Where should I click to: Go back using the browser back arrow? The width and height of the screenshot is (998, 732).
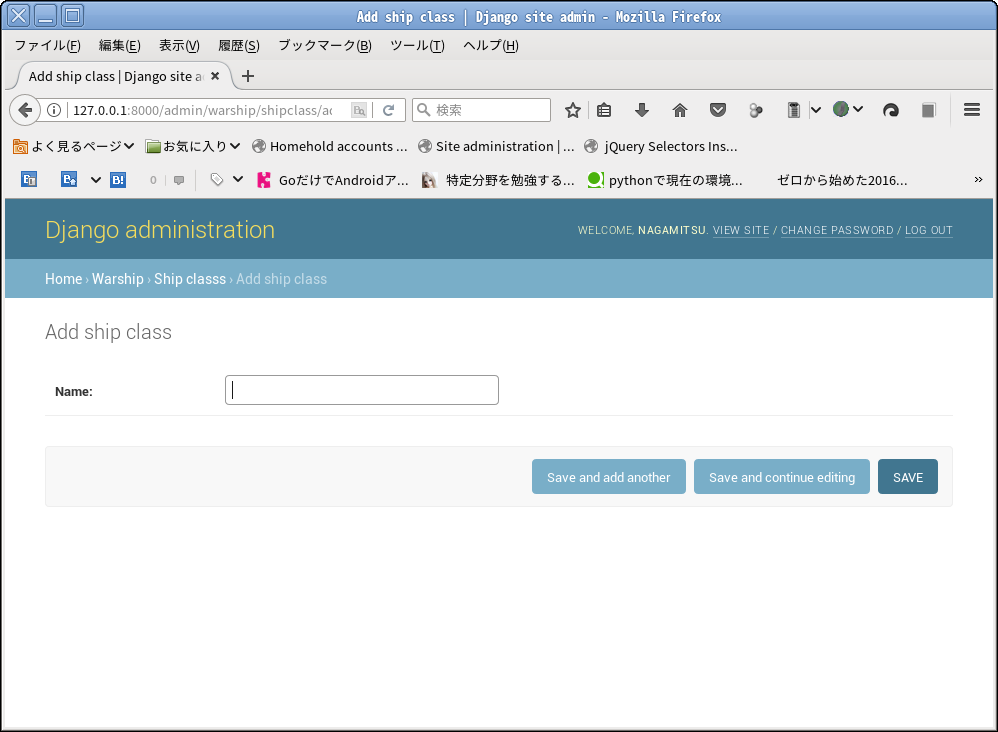[25, 110]
